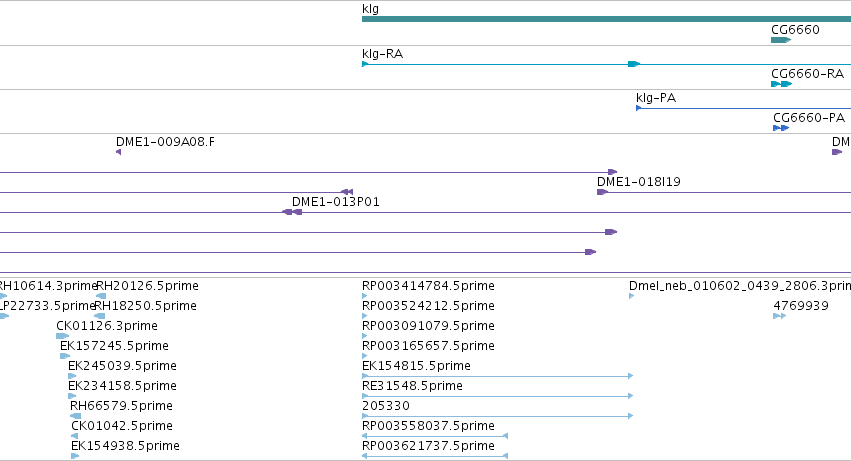Screen dimensions: 851x461
Task: Select RP003414784.5prime label
Action: click(x=428, y=286)
